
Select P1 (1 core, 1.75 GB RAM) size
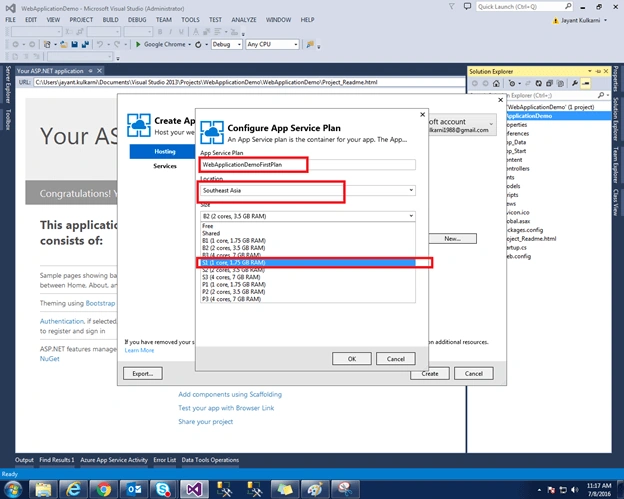[x=308, y=285]
